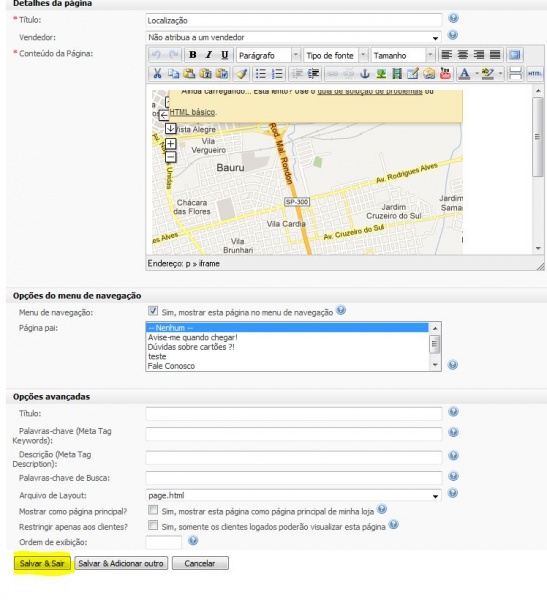547x600 pixels.
Task: Toggle bold formatting in the editor
Action: pos(193,55)
